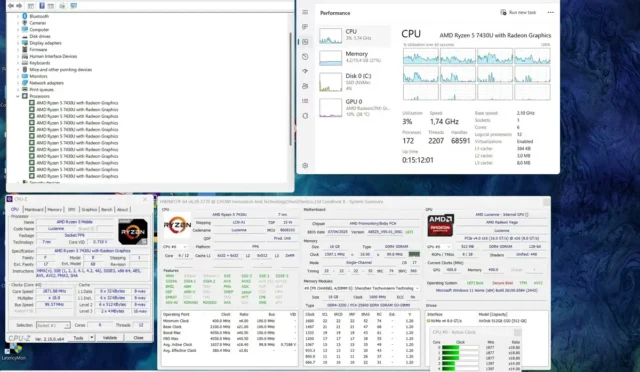Select the CPU tab in CPU-Z
This screenshot has height=372, width=640.
[x=15, y=209]
